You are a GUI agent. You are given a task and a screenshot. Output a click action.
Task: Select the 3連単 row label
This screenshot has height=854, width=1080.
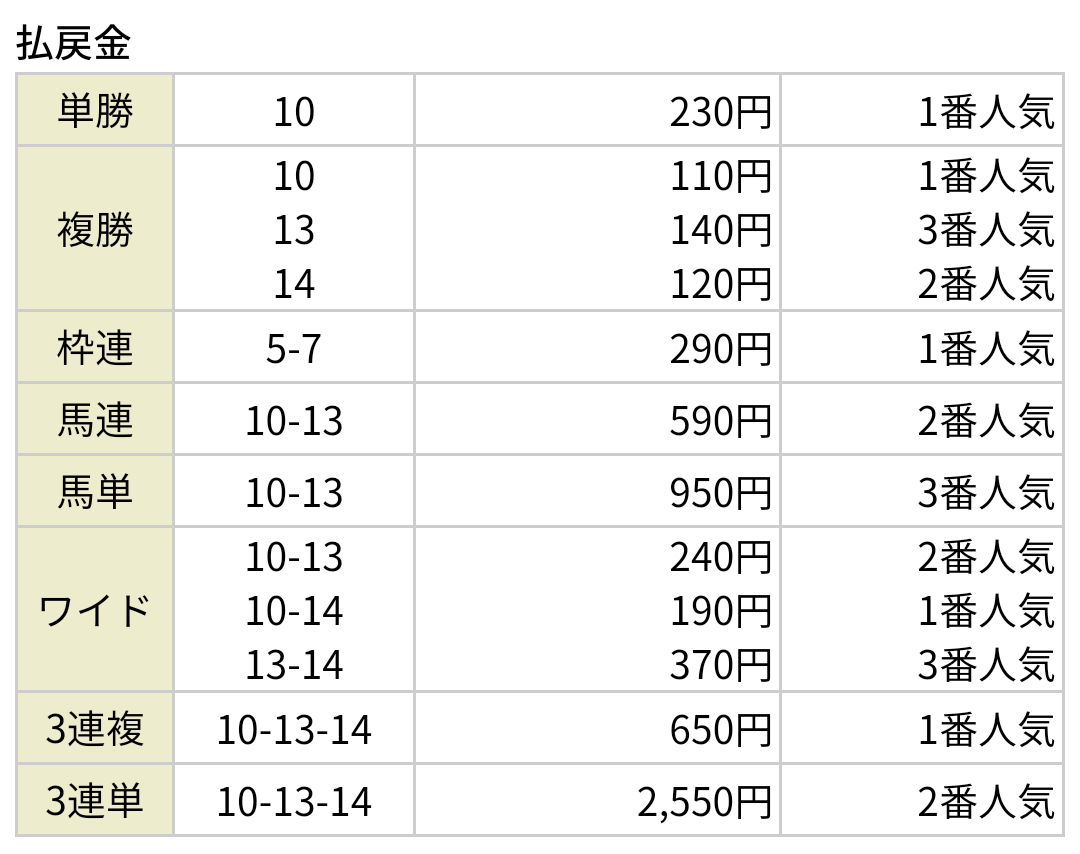(95, 800)
